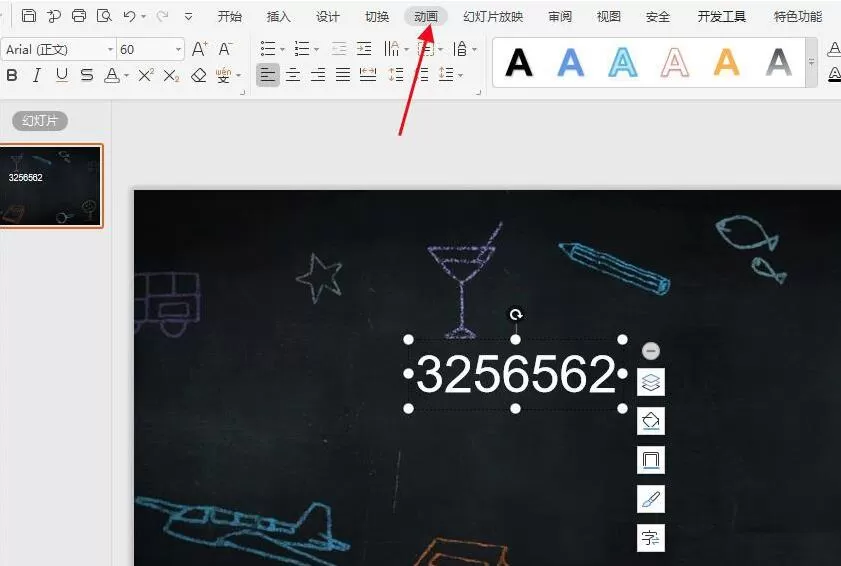Expand the WordArt styles gallery
The width and height of the screenshot is (841, 566).
coord(812,62)
